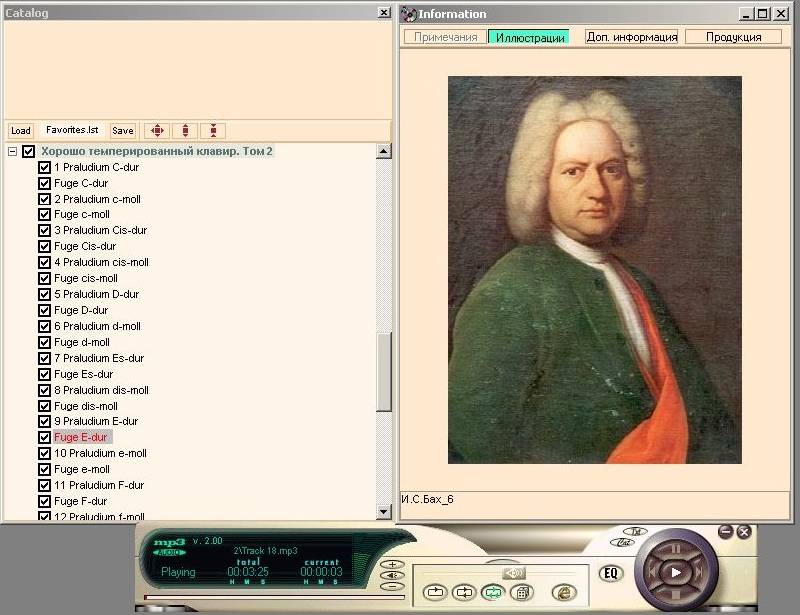Skip to previous track on the dial
This screenshot has width=800, height=615.
tap(652, 572)
